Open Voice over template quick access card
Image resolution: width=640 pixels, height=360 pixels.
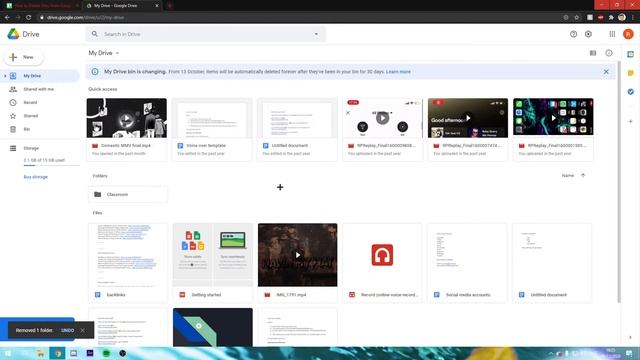tap(212, 129)
